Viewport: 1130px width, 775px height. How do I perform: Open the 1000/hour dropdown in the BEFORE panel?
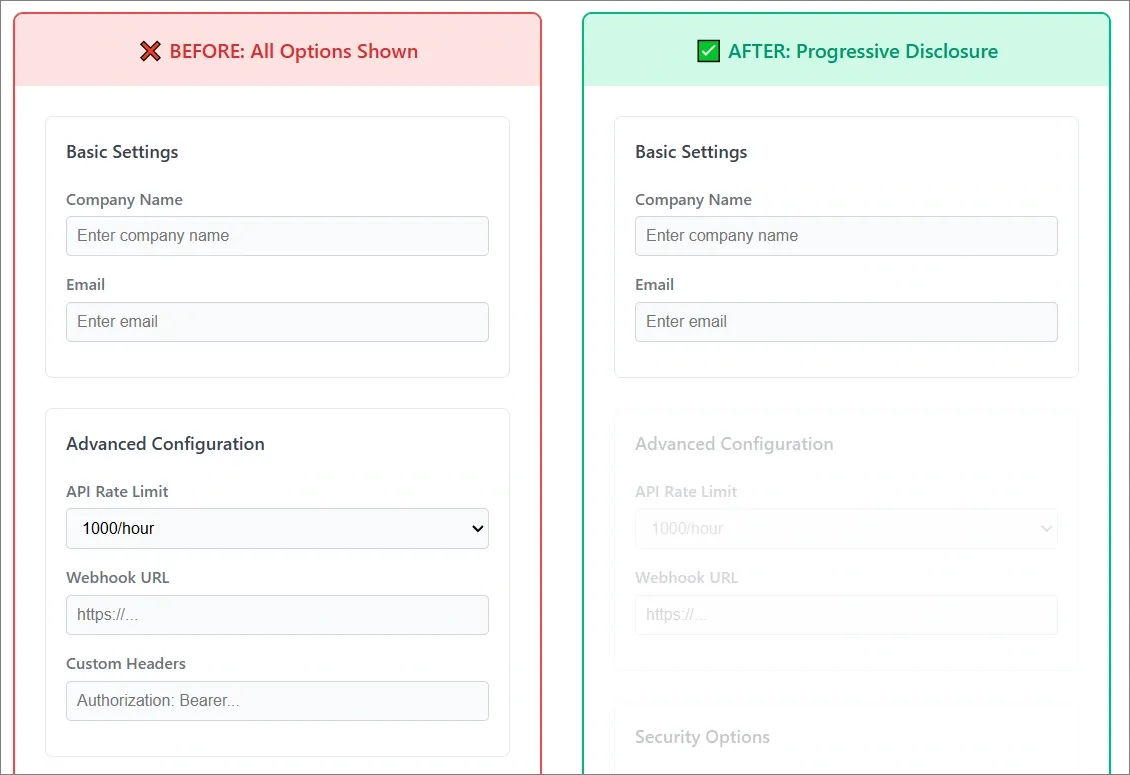pos(277,528)
